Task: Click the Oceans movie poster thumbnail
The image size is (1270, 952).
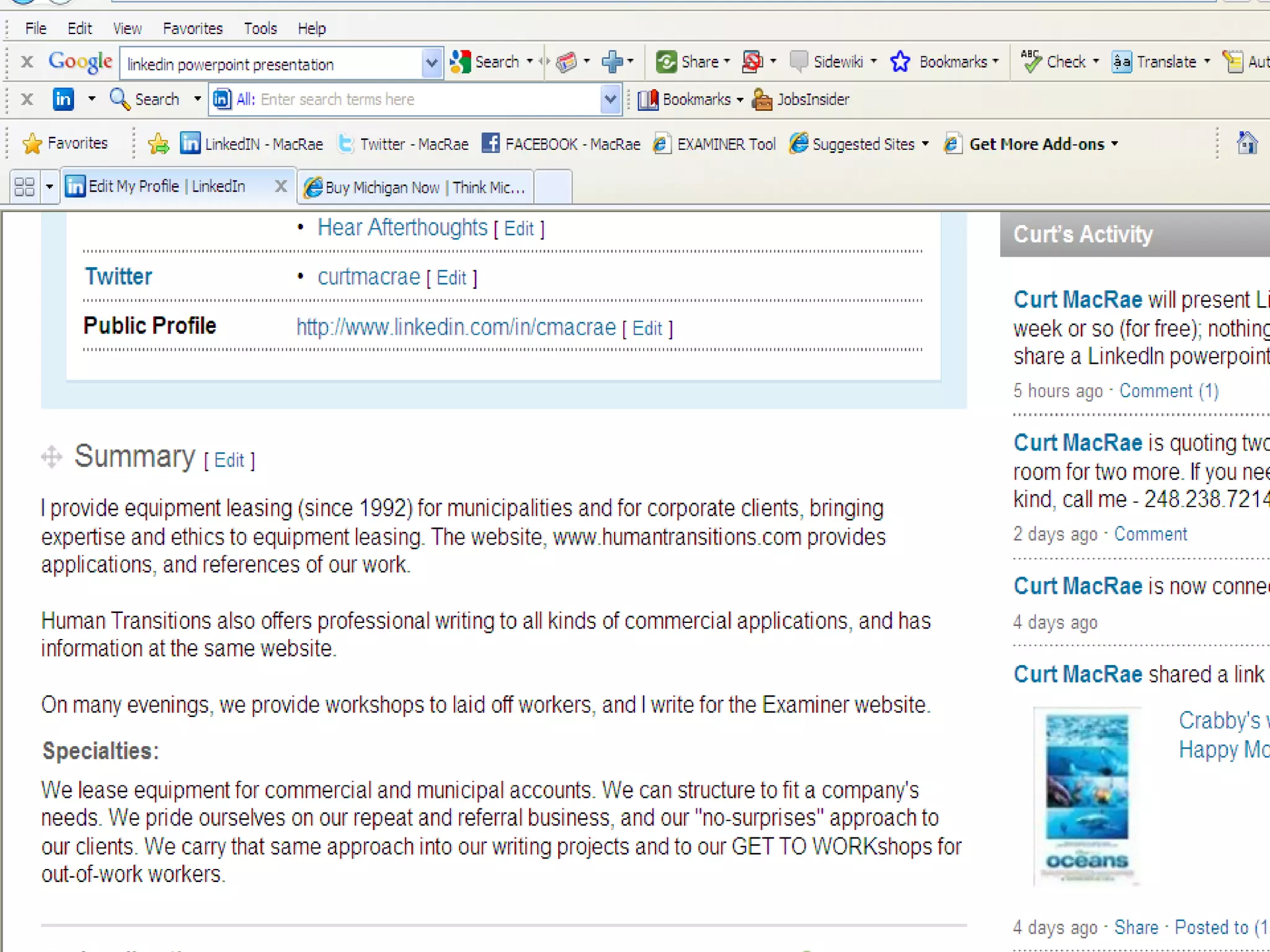Action: pyautogui.click(x=1086, y=796)
